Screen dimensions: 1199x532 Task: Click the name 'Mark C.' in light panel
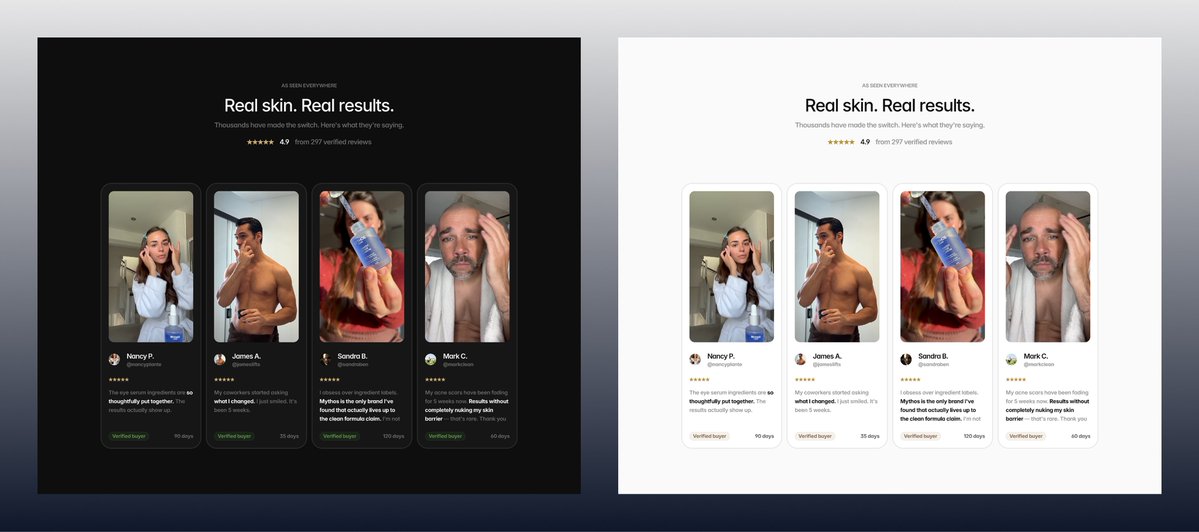(x=1036, y=356)
